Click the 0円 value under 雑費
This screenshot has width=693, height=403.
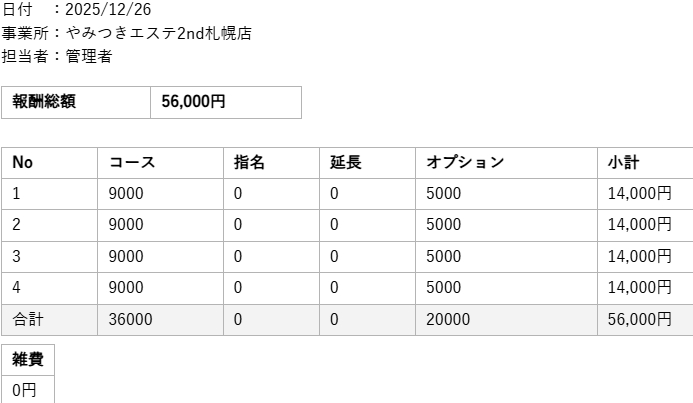tap(24, 390)
